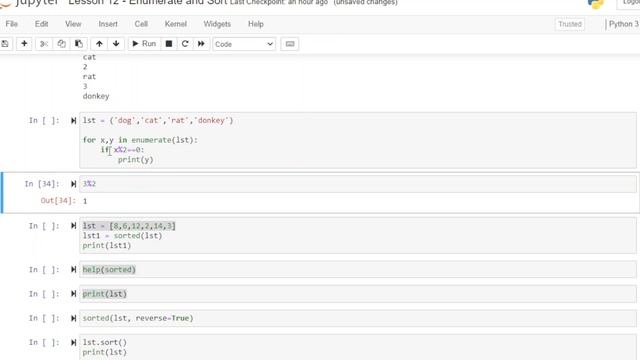Open the Help menu
Screen dimensions: 640x360
click(x=256, y=24)
